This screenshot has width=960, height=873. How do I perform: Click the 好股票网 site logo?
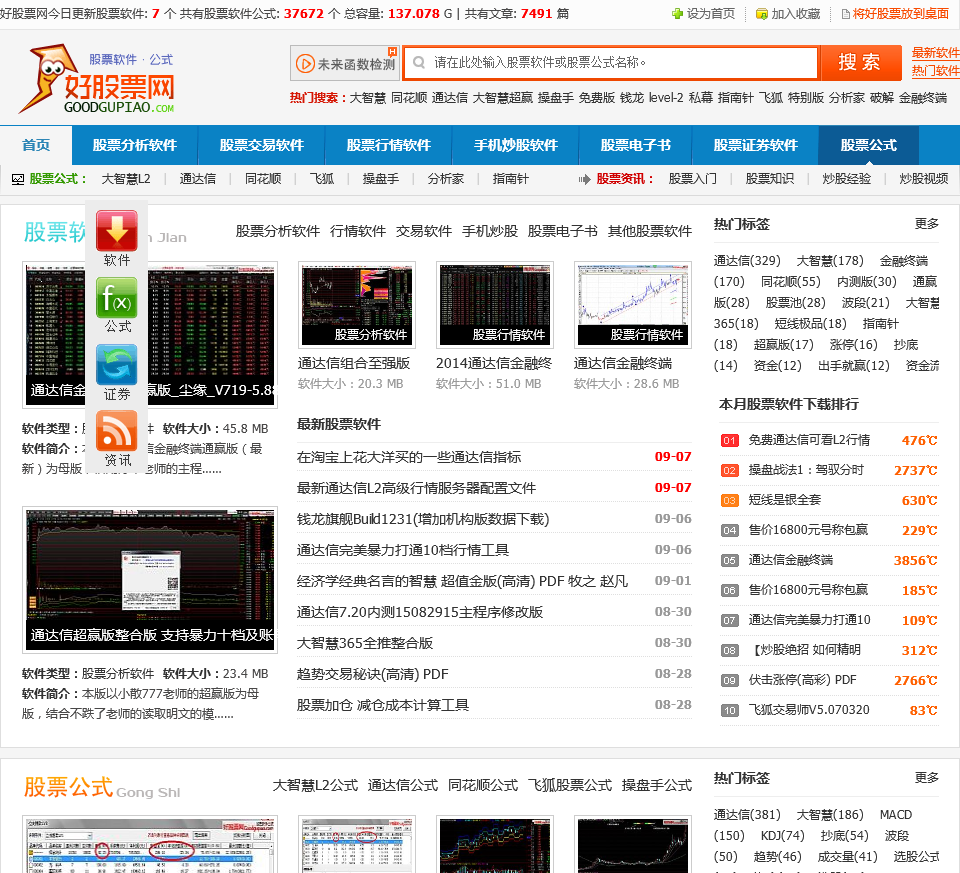(x=97, y=78)
